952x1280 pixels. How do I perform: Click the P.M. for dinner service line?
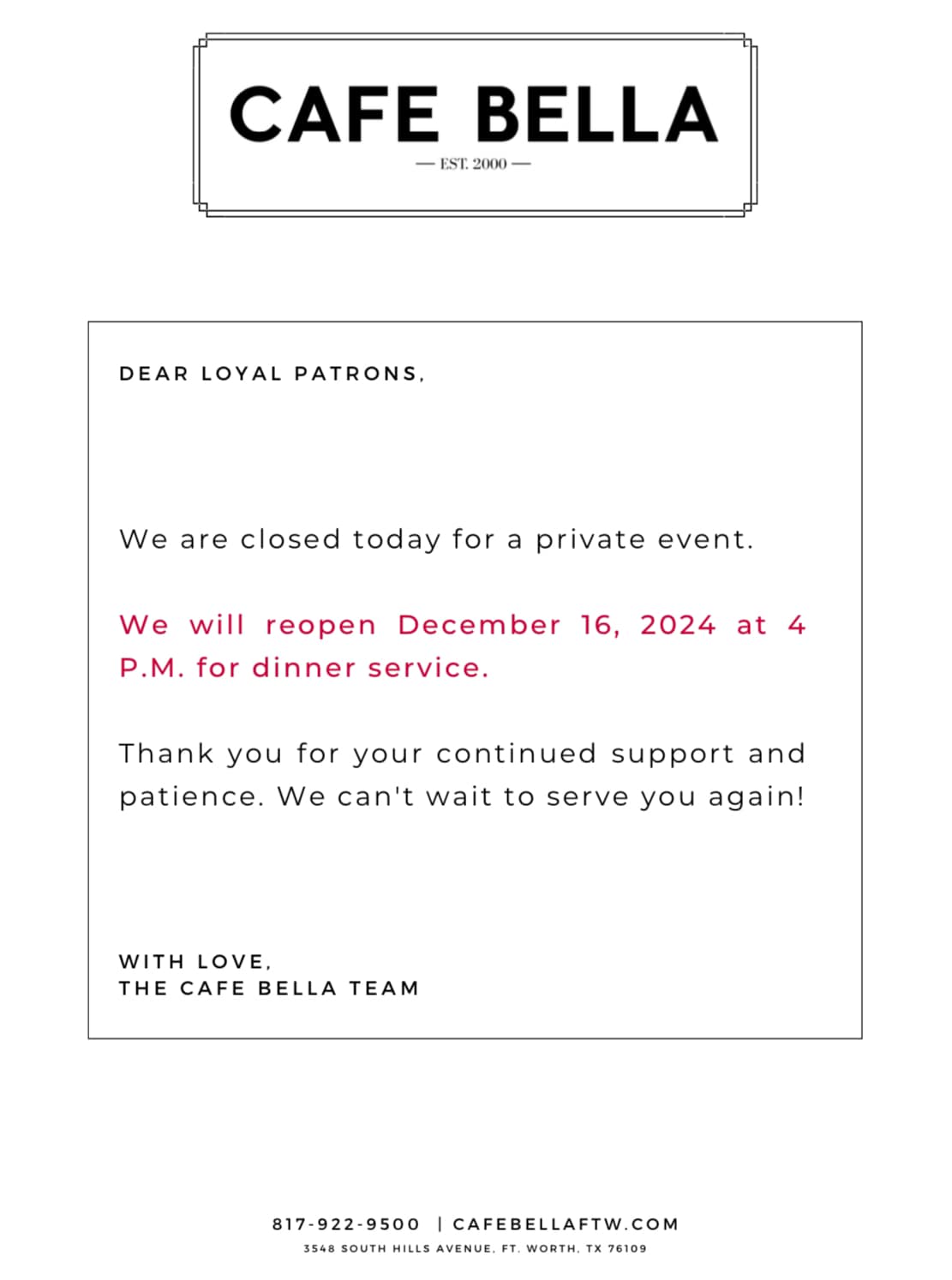[304, 668]
